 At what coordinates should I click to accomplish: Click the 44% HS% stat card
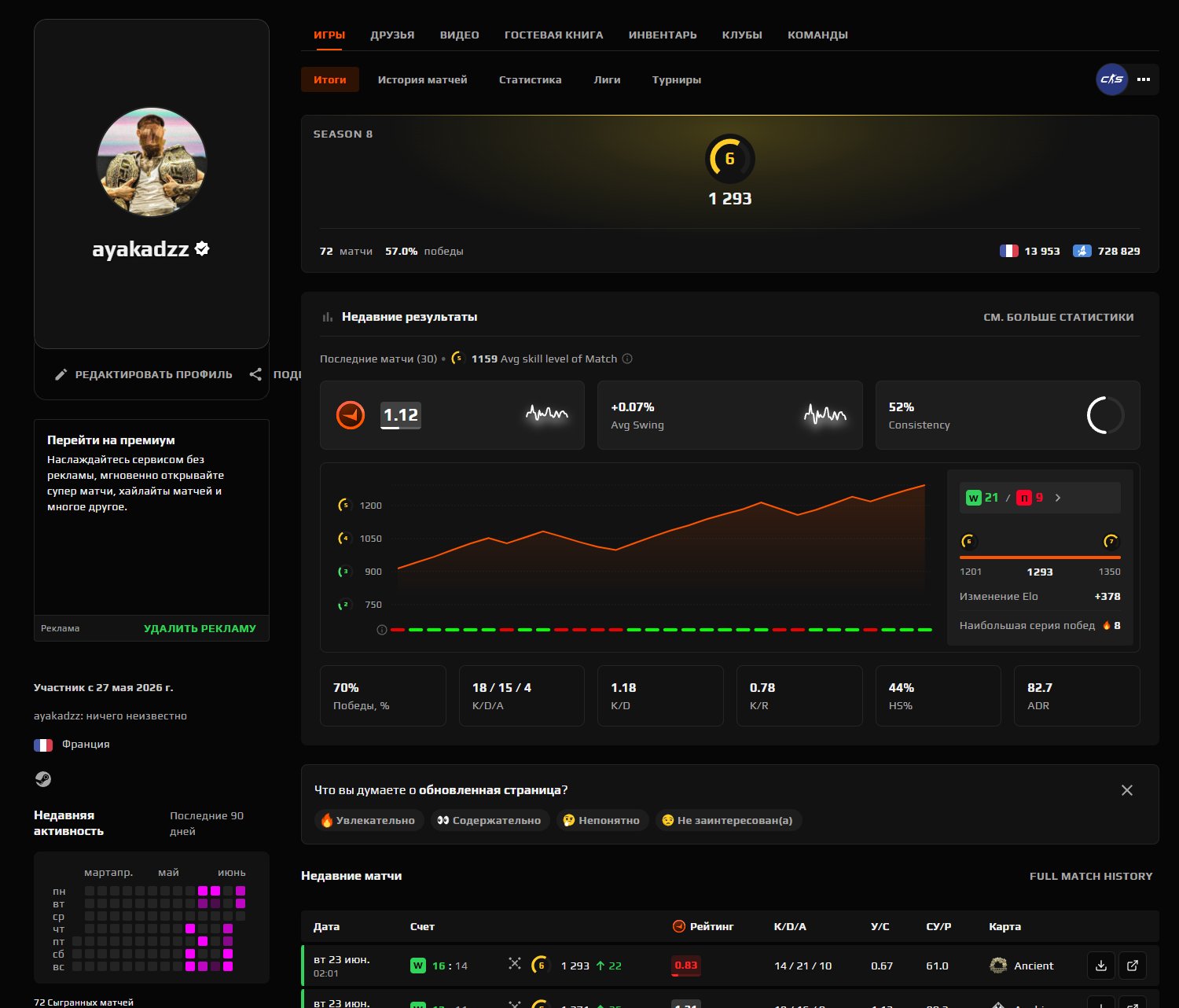pyautogui.click(x=938, y=696)
